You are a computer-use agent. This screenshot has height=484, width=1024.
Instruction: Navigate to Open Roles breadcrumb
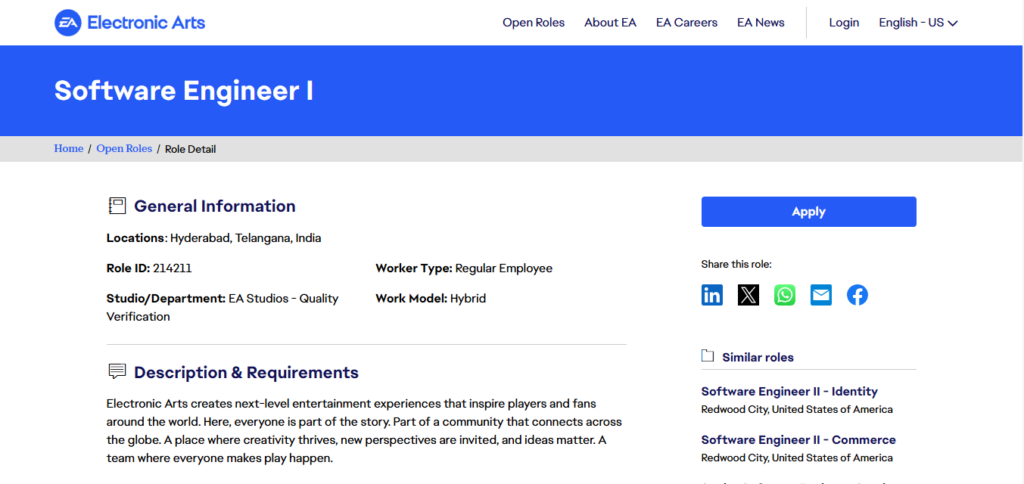[124, 149]
